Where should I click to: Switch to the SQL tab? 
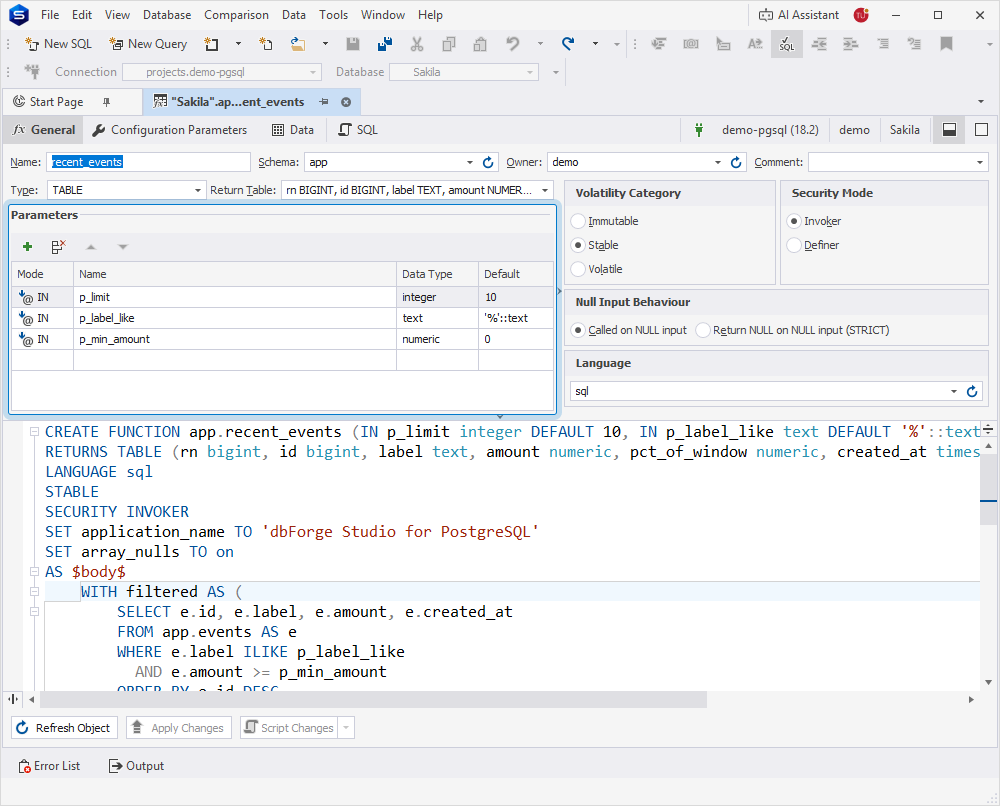point(358,130)
